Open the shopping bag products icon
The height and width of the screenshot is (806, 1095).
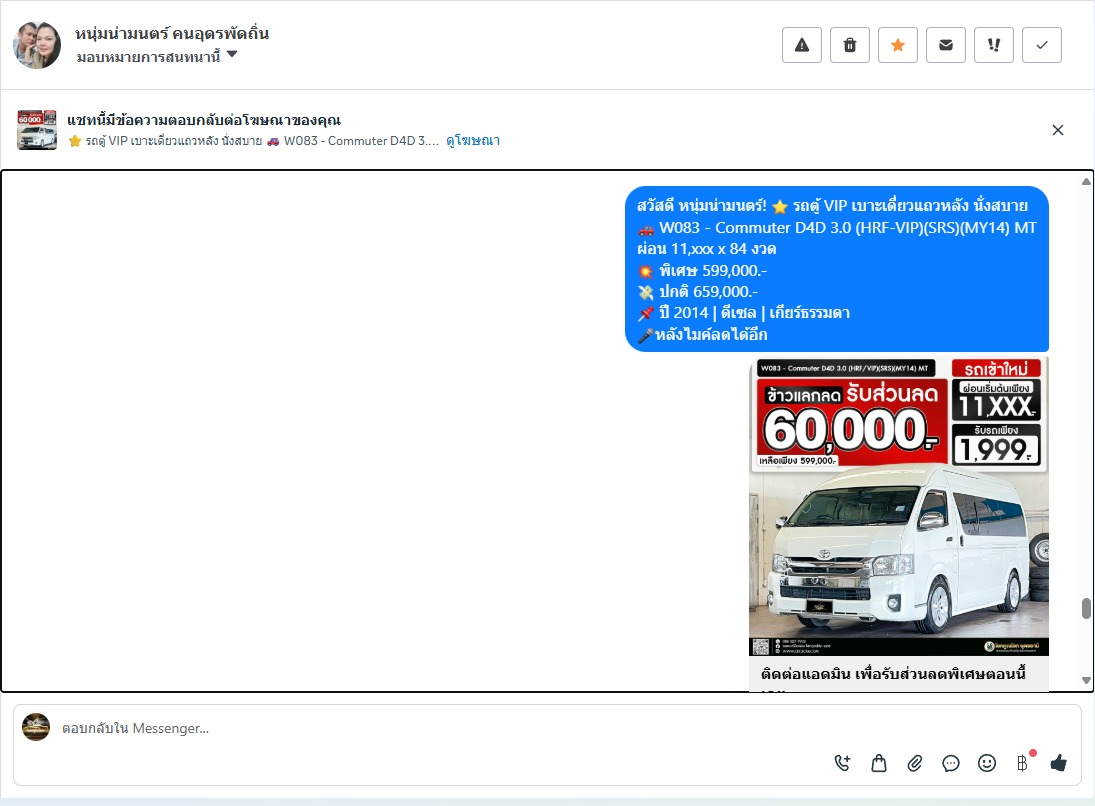point(879,763)
